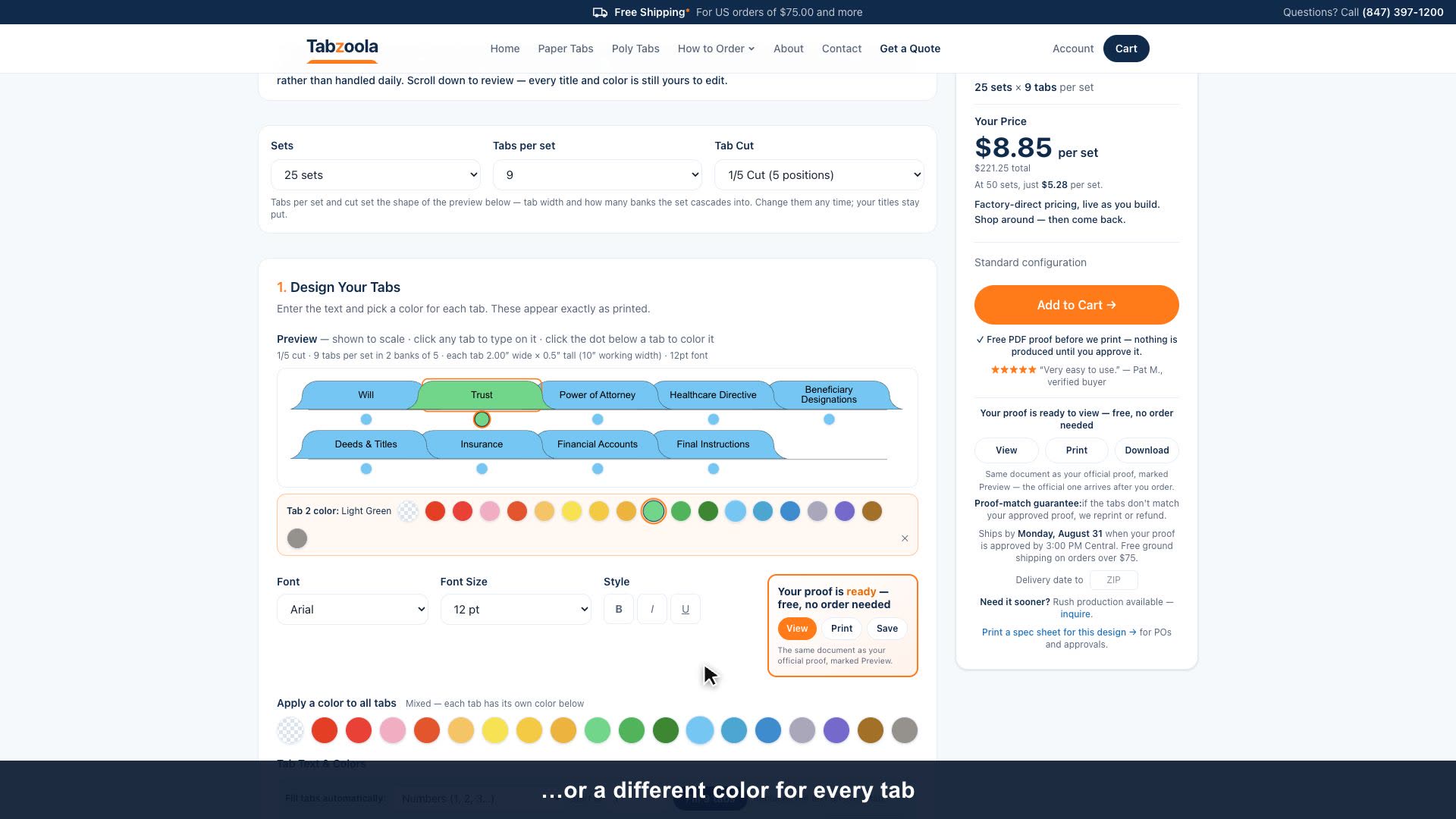Apply dark green color to all tabs

tap(666, 730)
